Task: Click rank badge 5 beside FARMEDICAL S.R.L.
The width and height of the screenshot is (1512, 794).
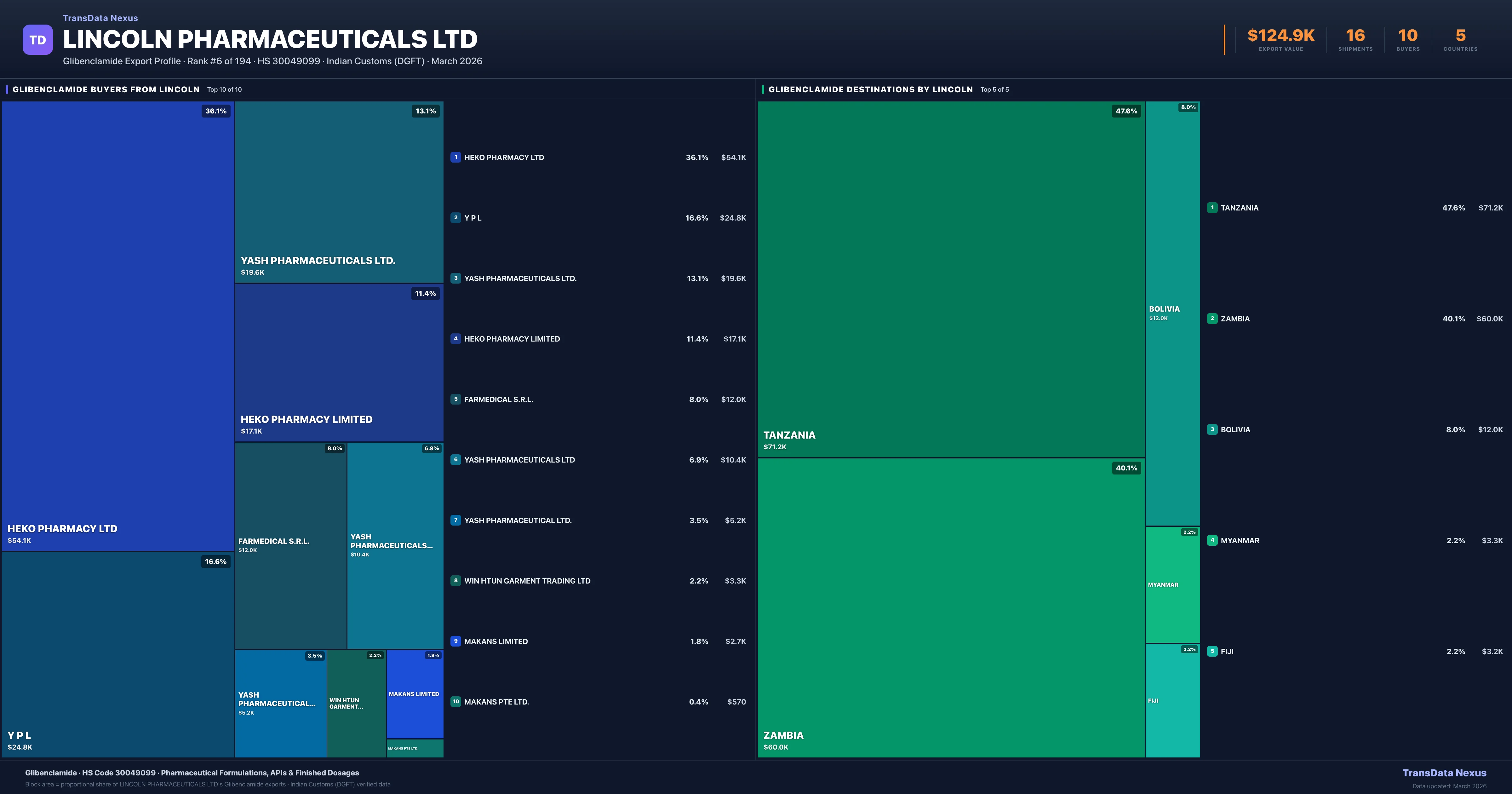Action: 455,399
